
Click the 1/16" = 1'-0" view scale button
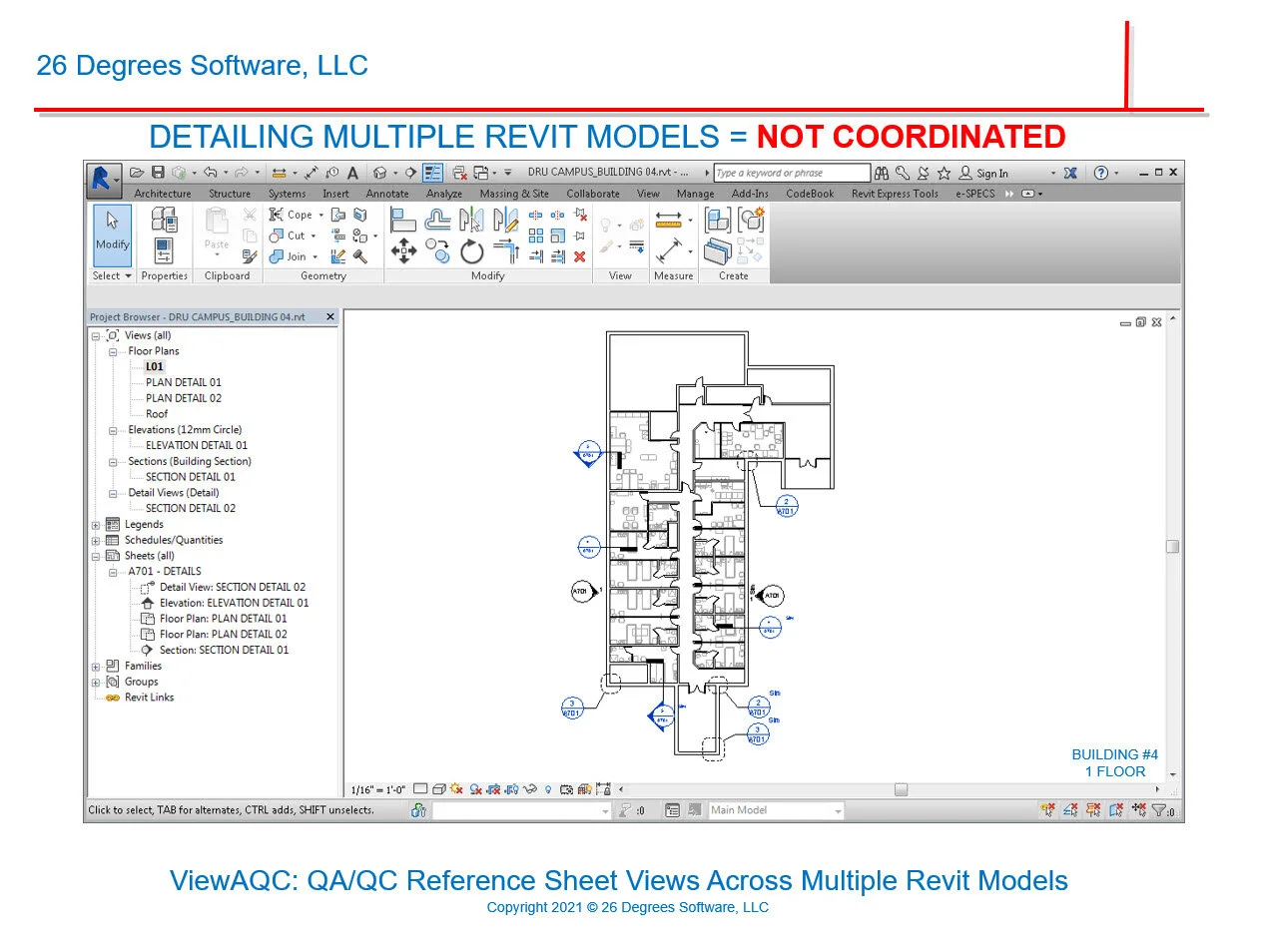[378, 790]
